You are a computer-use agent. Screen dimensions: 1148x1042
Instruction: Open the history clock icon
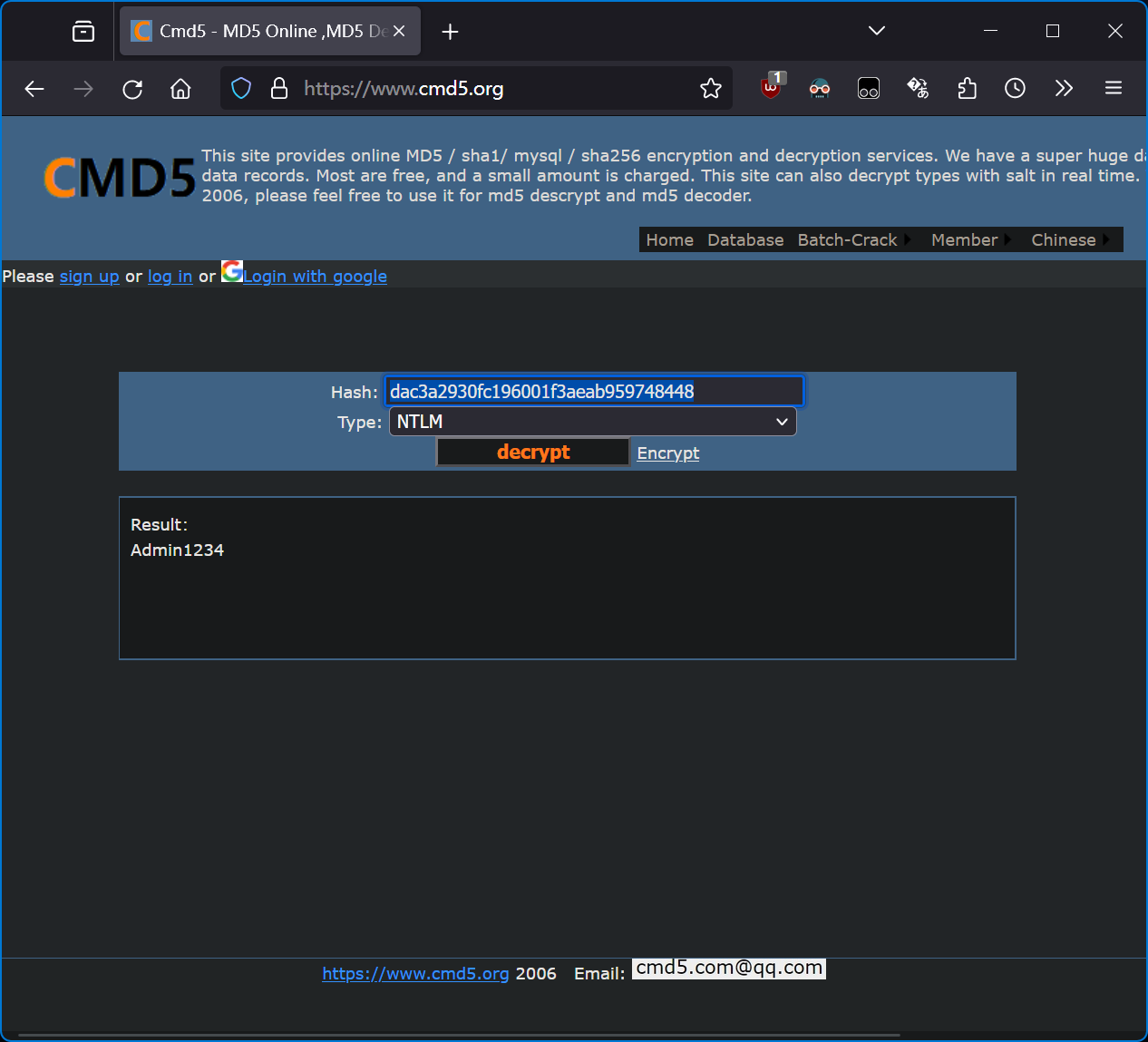coord(1015,88)
